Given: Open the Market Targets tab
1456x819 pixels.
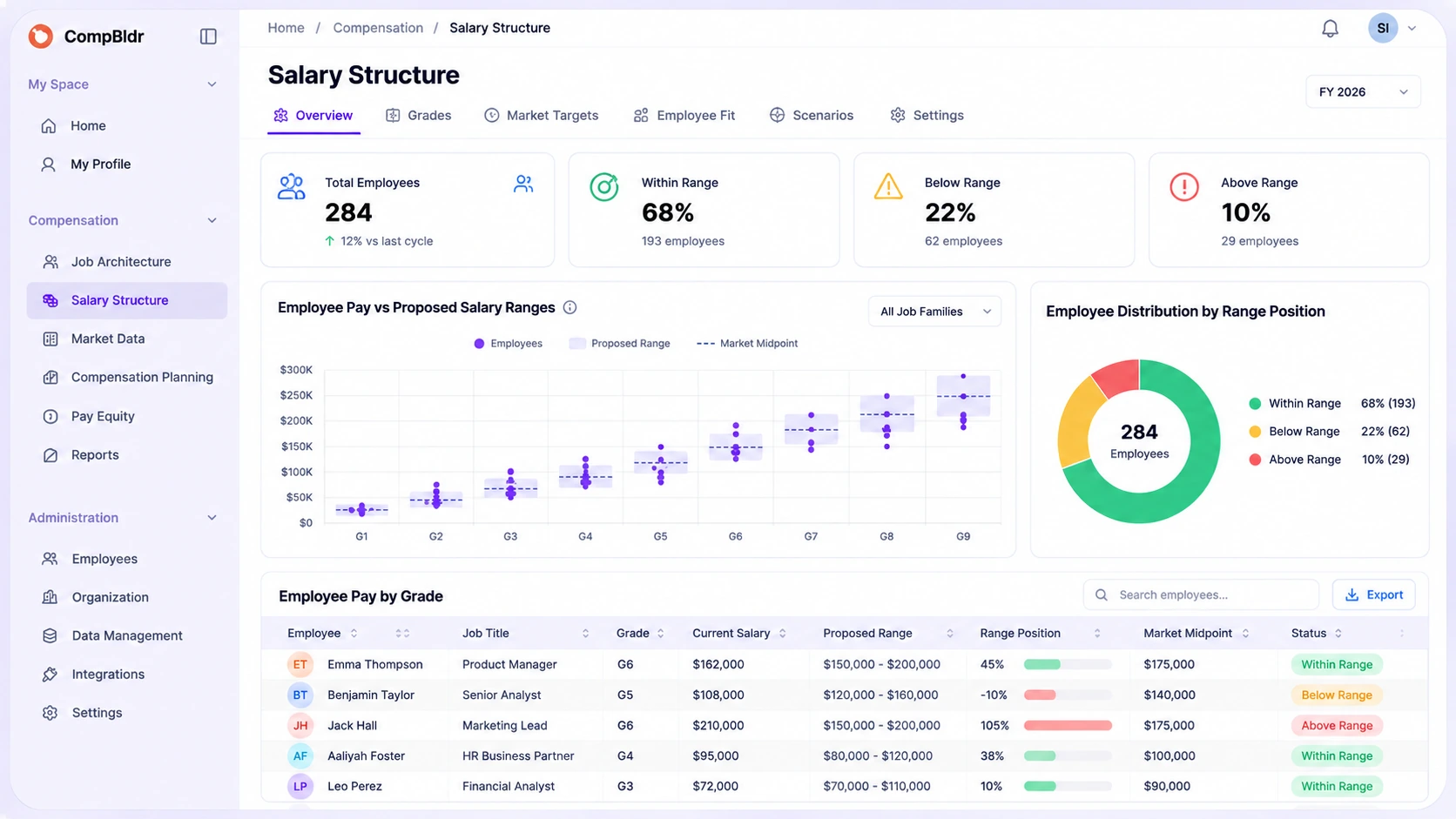Looking at the screenshot, I should point(542,116).
